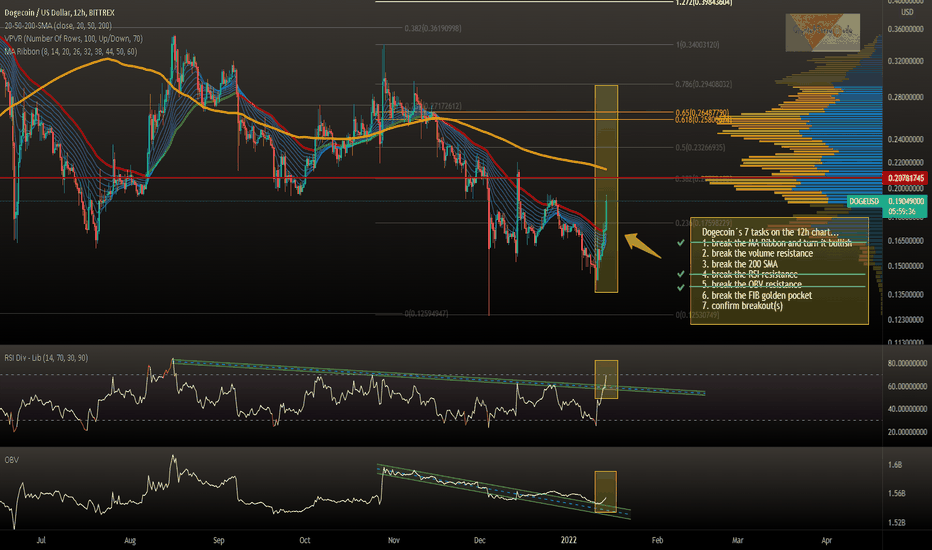This screenshot has width=932, height=550.
Task: Click the 1.52B OBV axis value
Action: (x=896, y=523)
